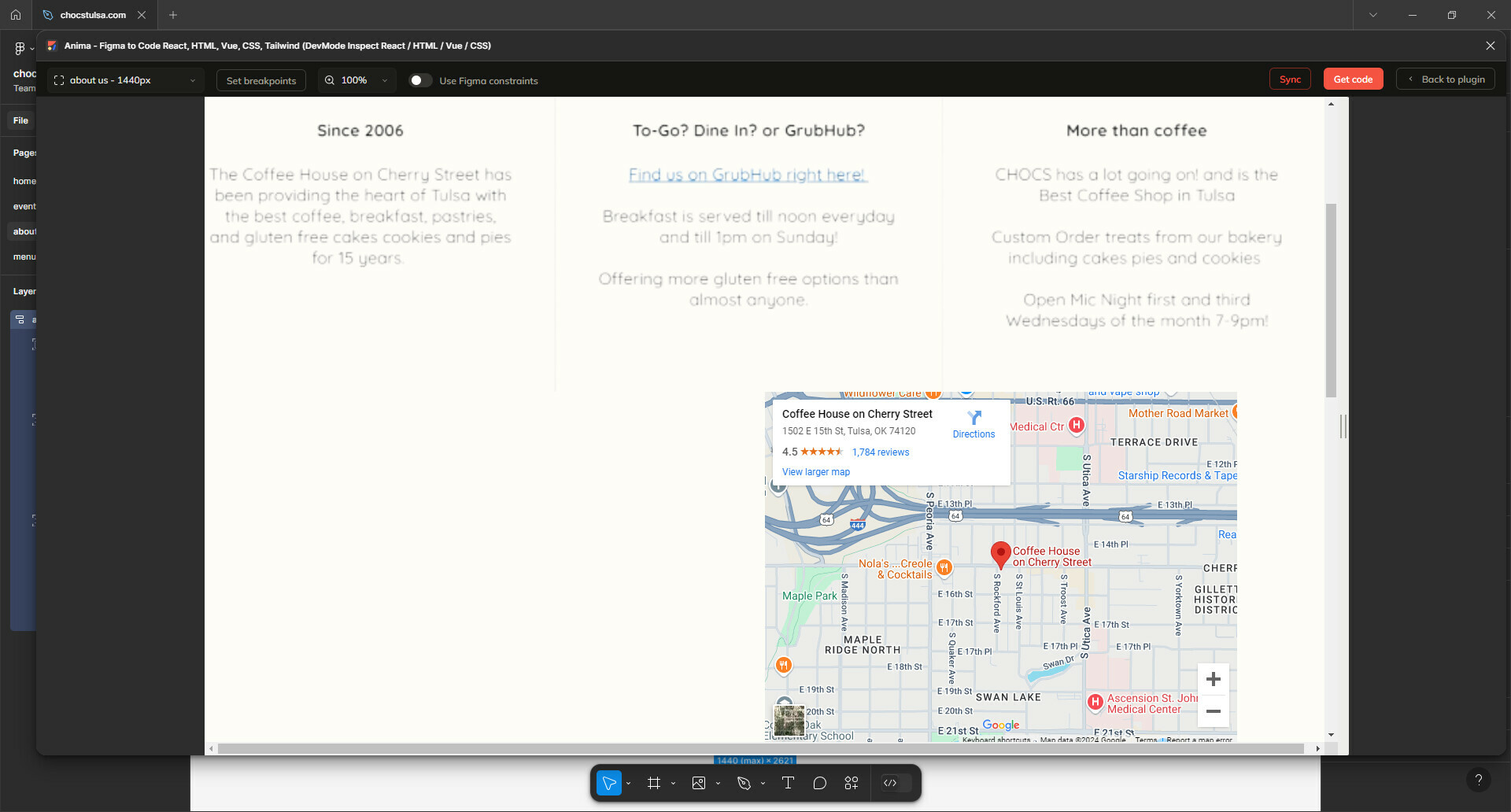Click the Set breakpoints button
Screen dimensions: 1511x812
pos(261,80)
